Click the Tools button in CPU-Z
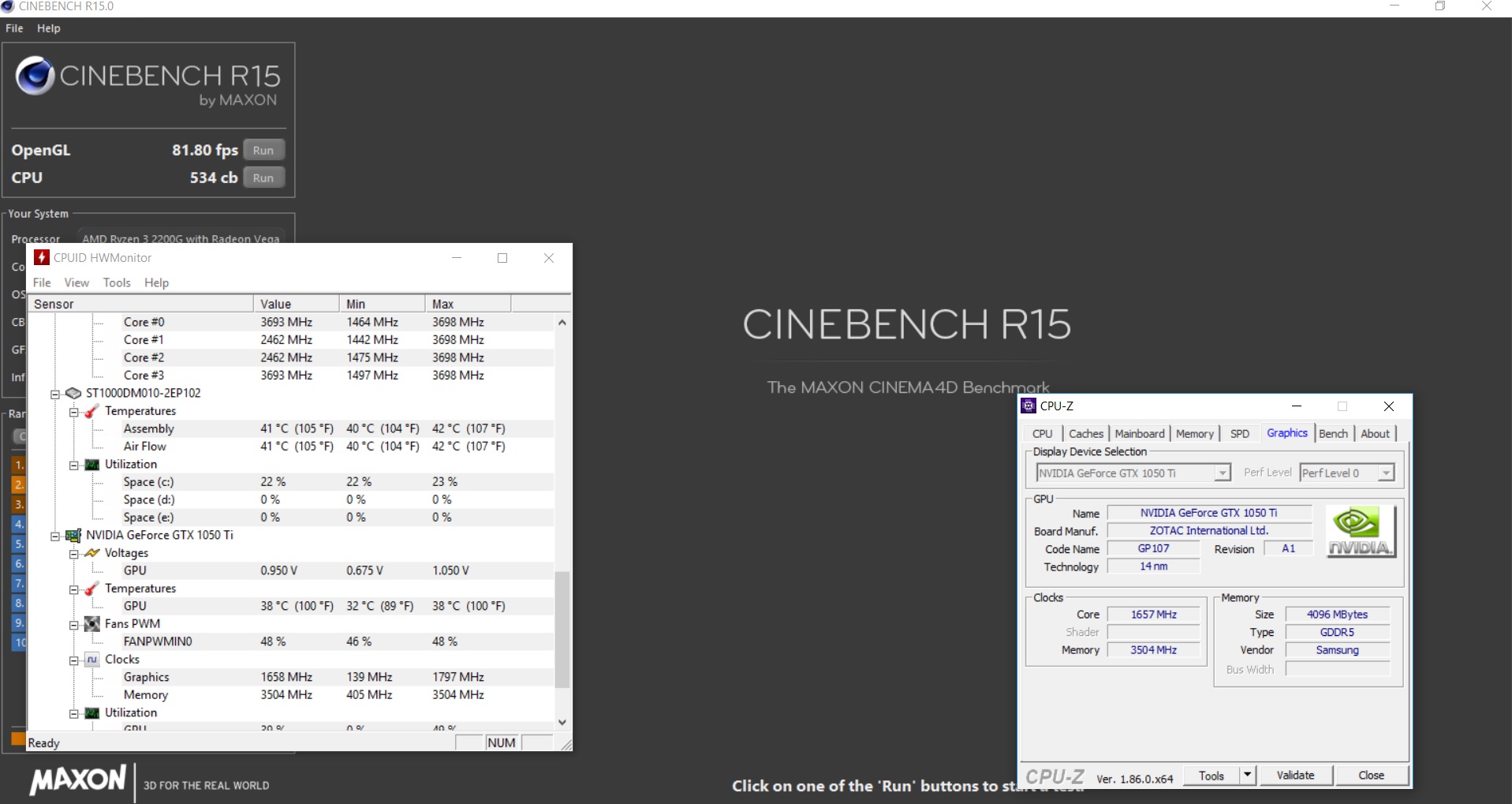This screenshot has height=804, width=1512. coord(1211,775)
